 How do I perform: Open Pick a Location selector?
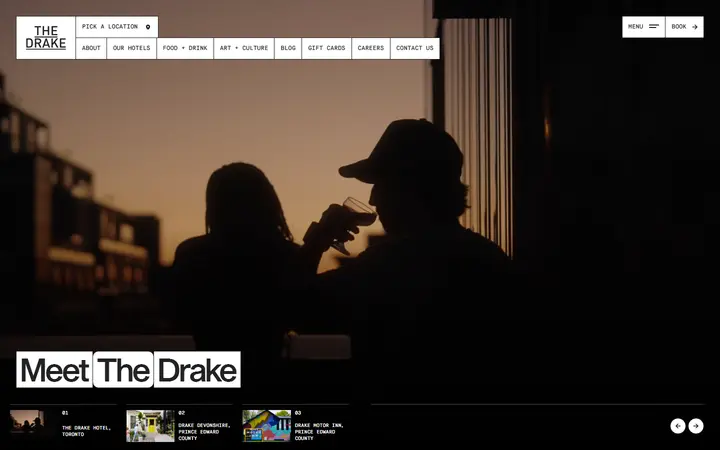pos(117,27)
